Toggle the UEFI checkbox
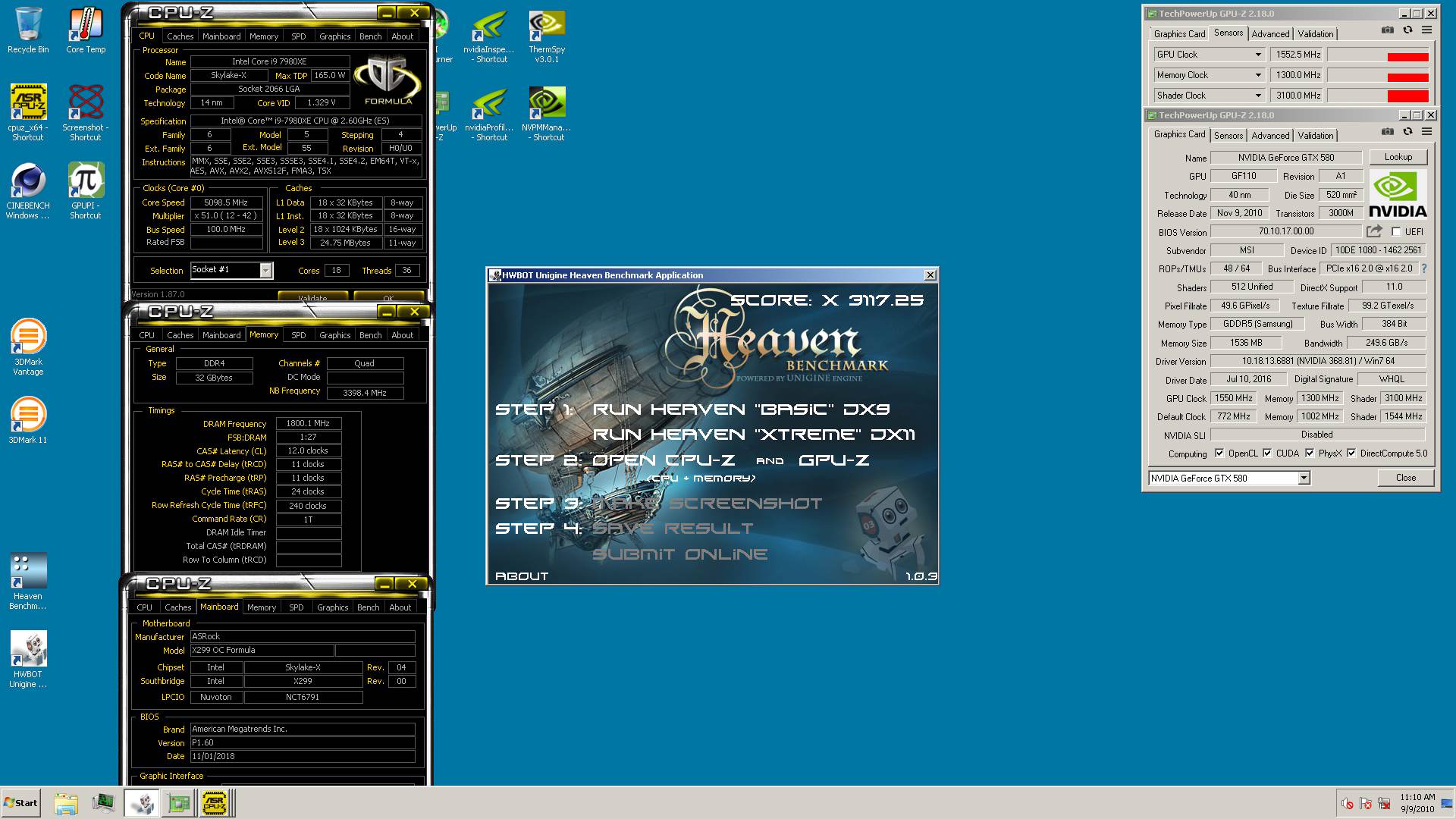This screenshot has height=819, width=1456. pyautogui.click(x=1396, y=232)
